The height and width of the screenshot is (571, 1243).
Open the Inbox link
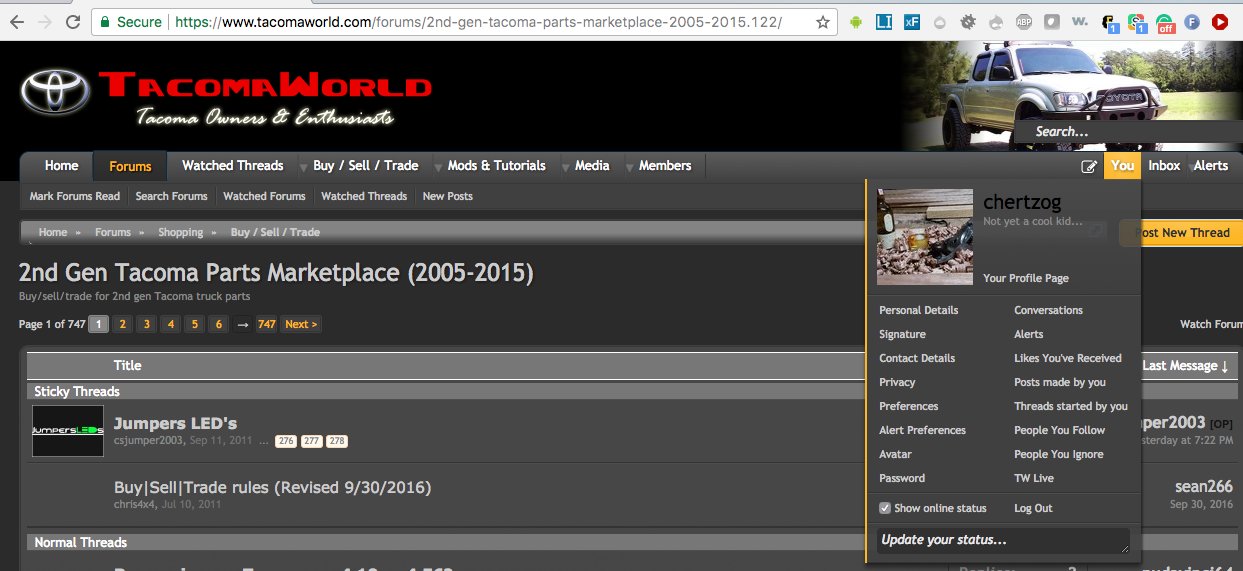pyautogui.click(x=1164, y=166)
